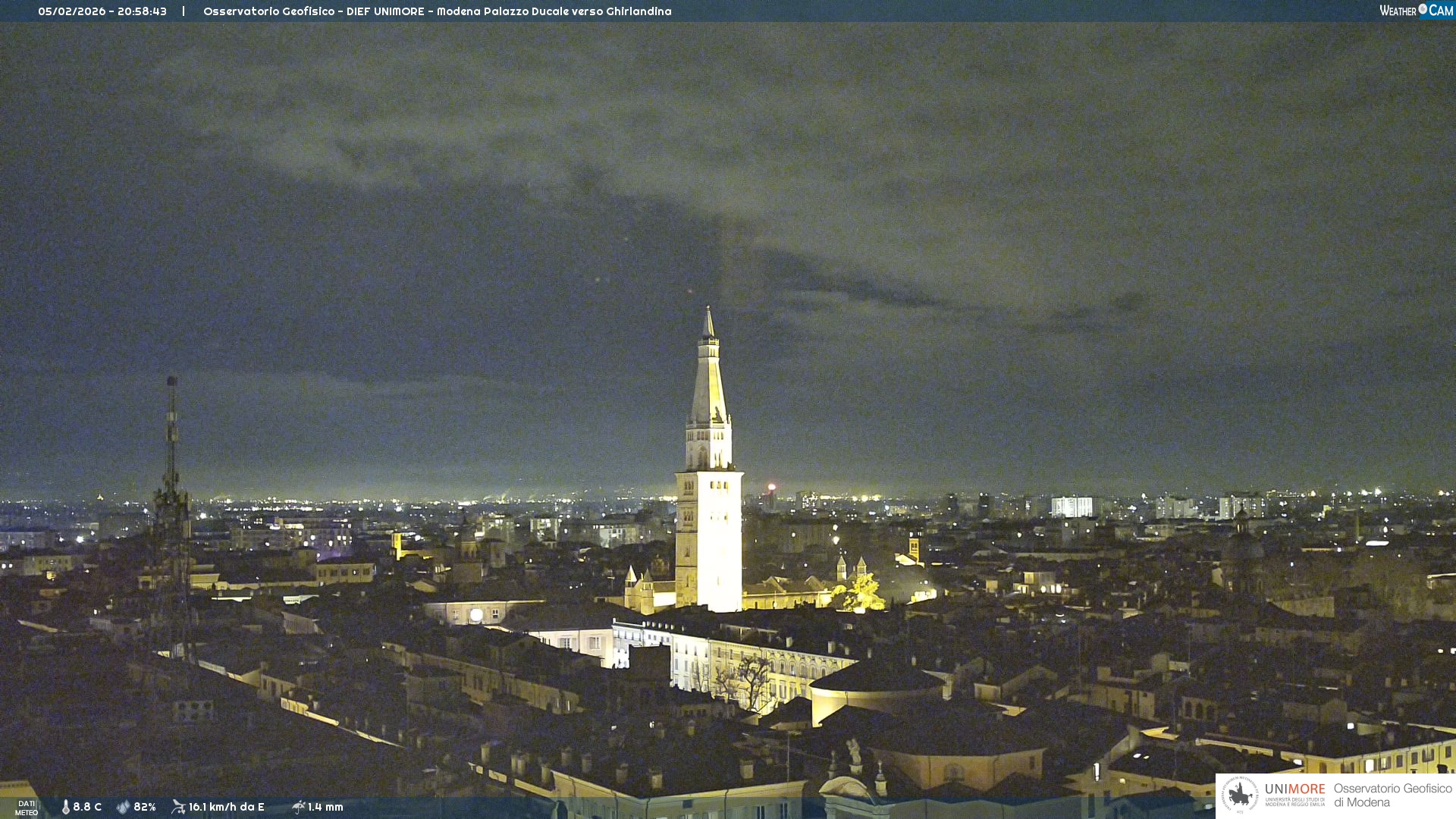Click Osservatorio Geofisico di Modena text
Image resolution: width=1456 pixels, height=819 pixels.
pyautogui.click(x=1392, y=795)
